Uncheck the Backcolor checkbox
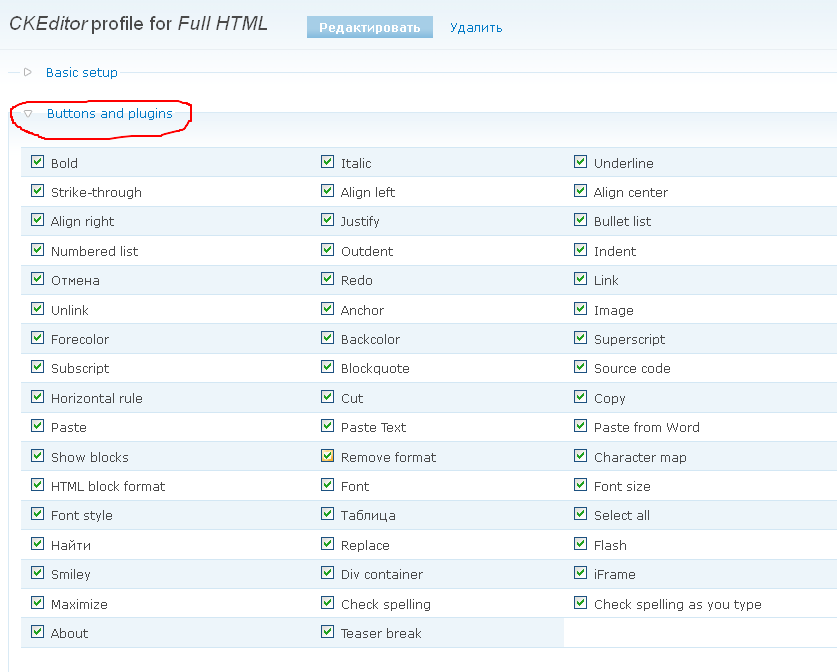 (327, 337)
